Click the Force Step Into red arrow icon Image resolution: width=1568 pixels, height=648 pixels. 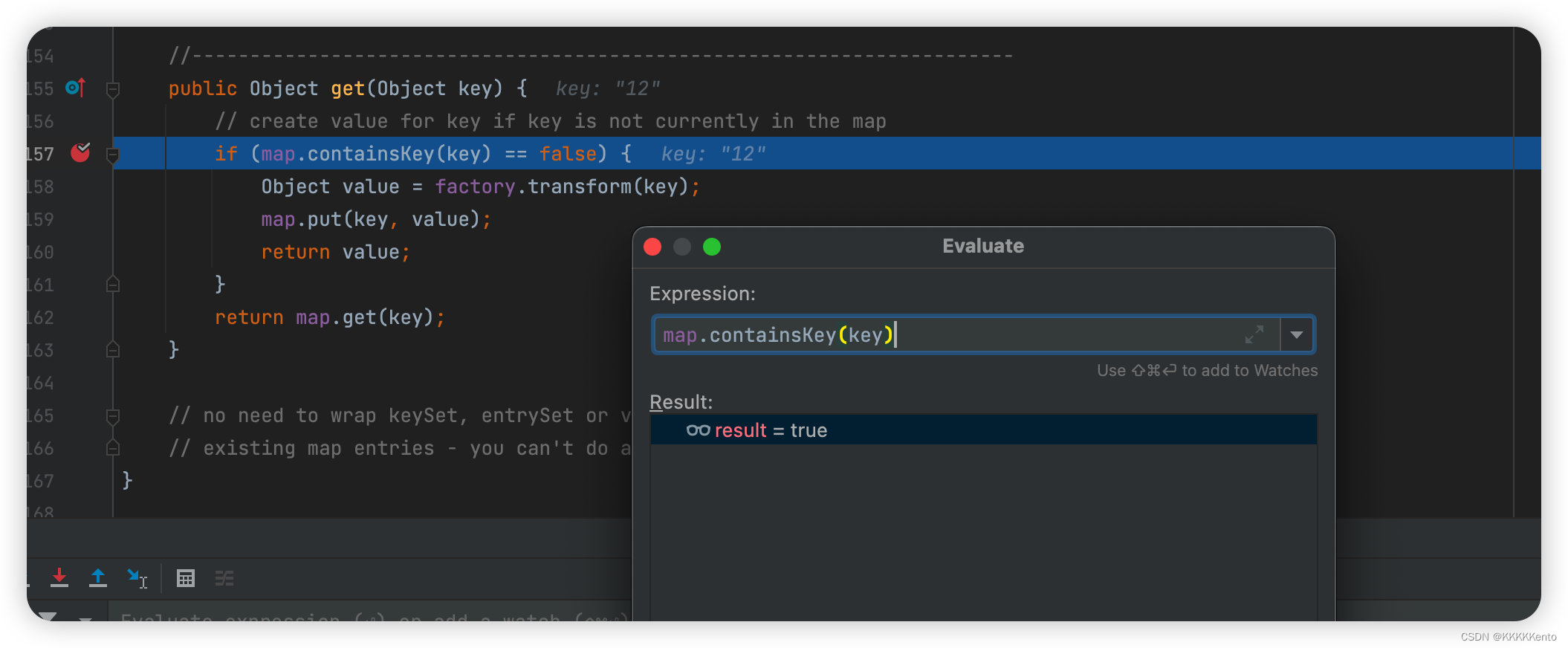point(59,577)
